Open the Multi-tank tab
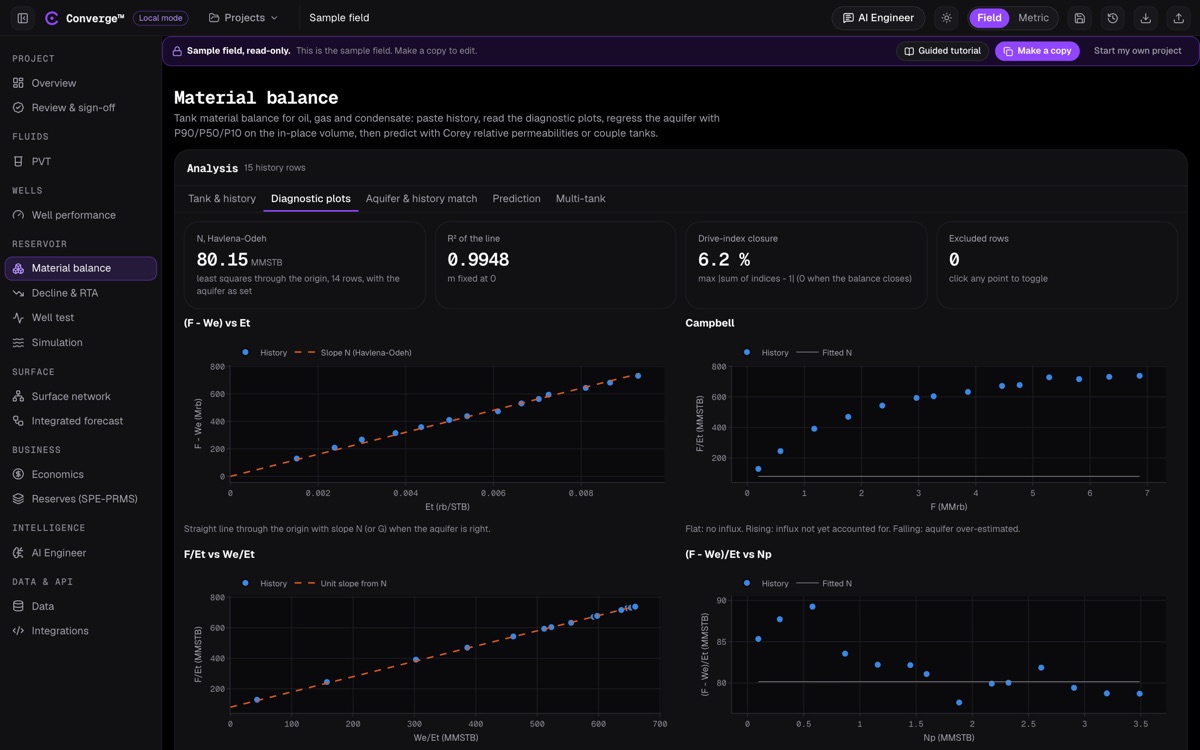 (581, 199)
